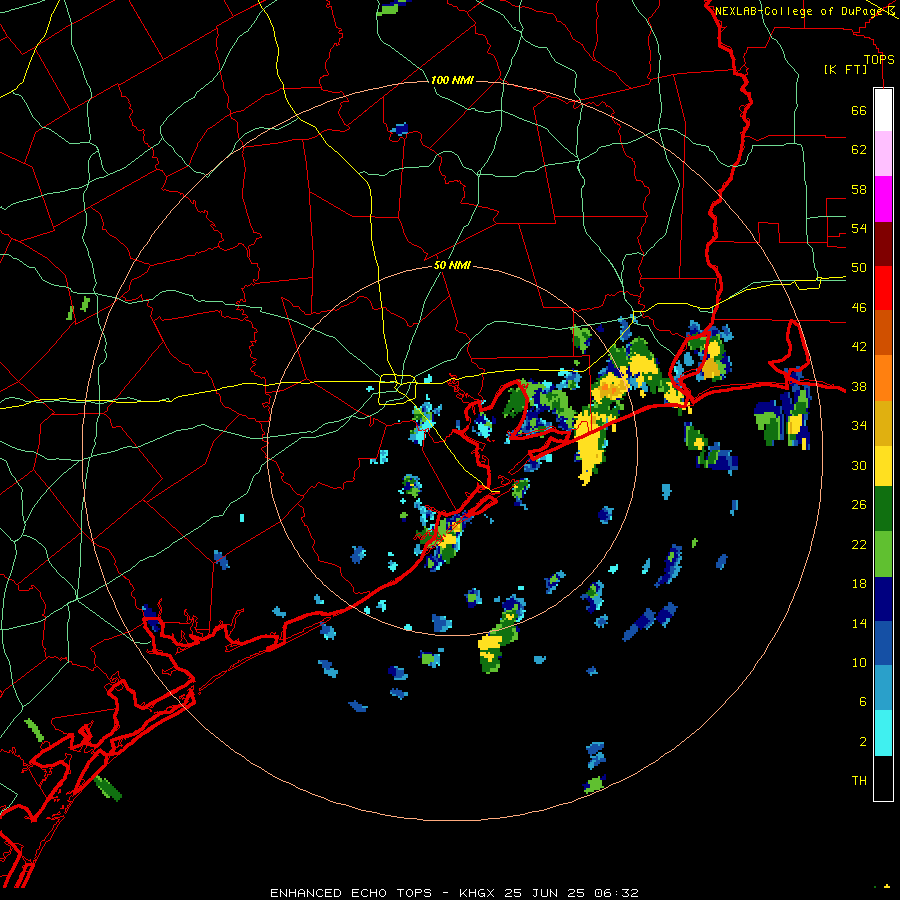Click the 18 scale label
The width and height of the screenshot is (900, 900).
pyautogui.click(x=859, y=584)
